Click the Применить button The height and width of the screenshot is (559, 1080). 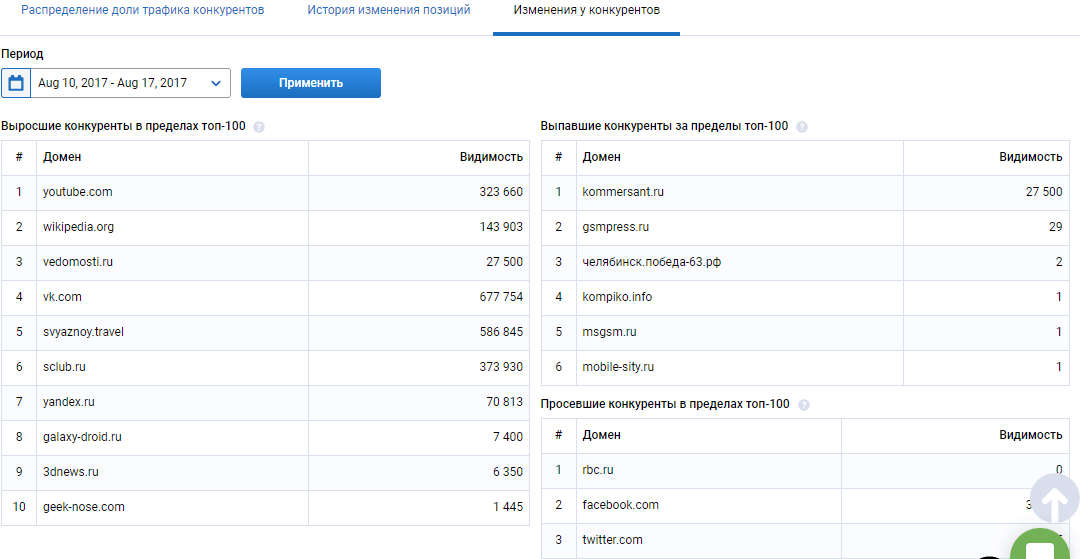pyautogui.click(x=311, y=83)
